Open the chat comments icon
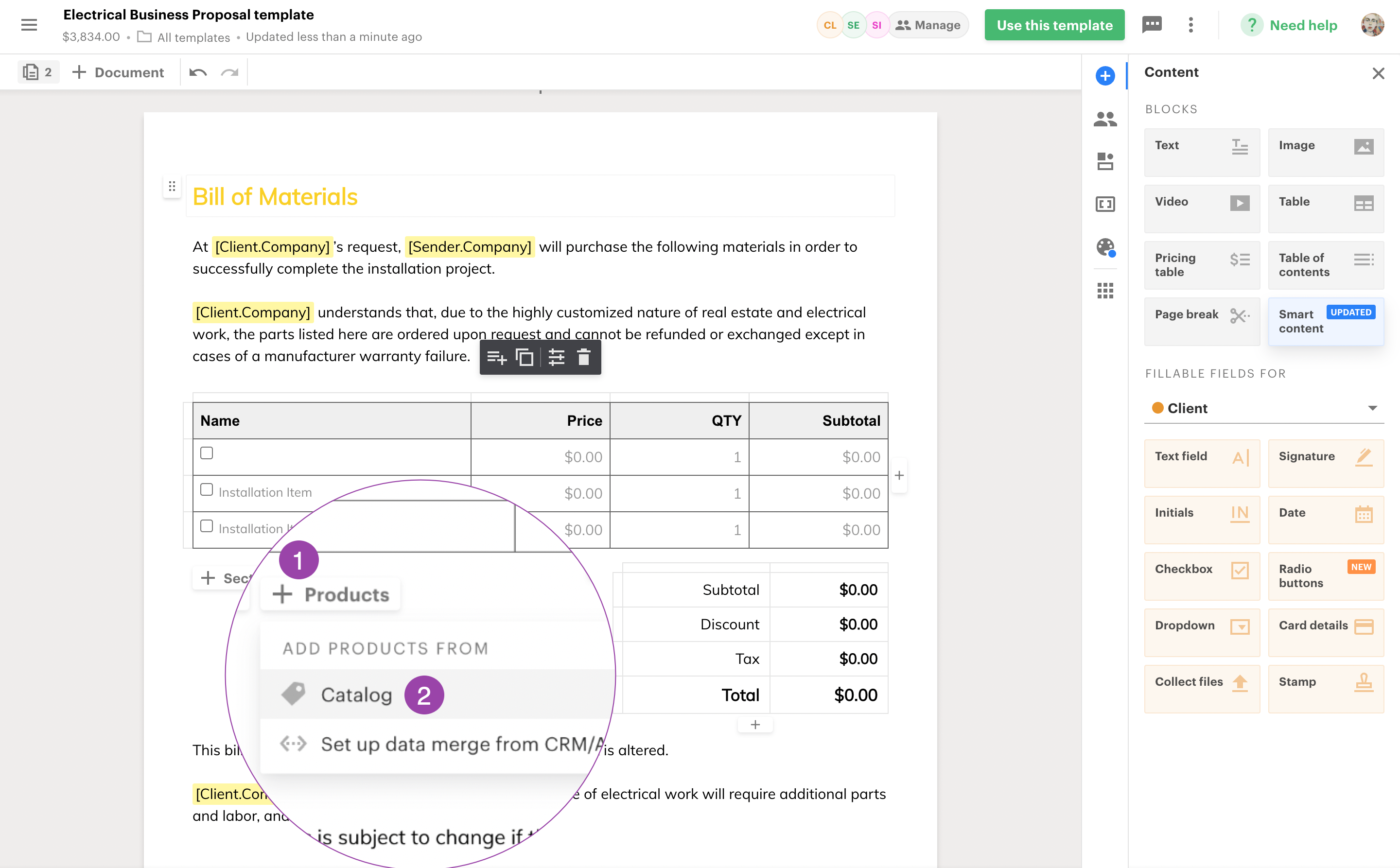Screen dimensions: 1400x868 (x=1152, y=25)
